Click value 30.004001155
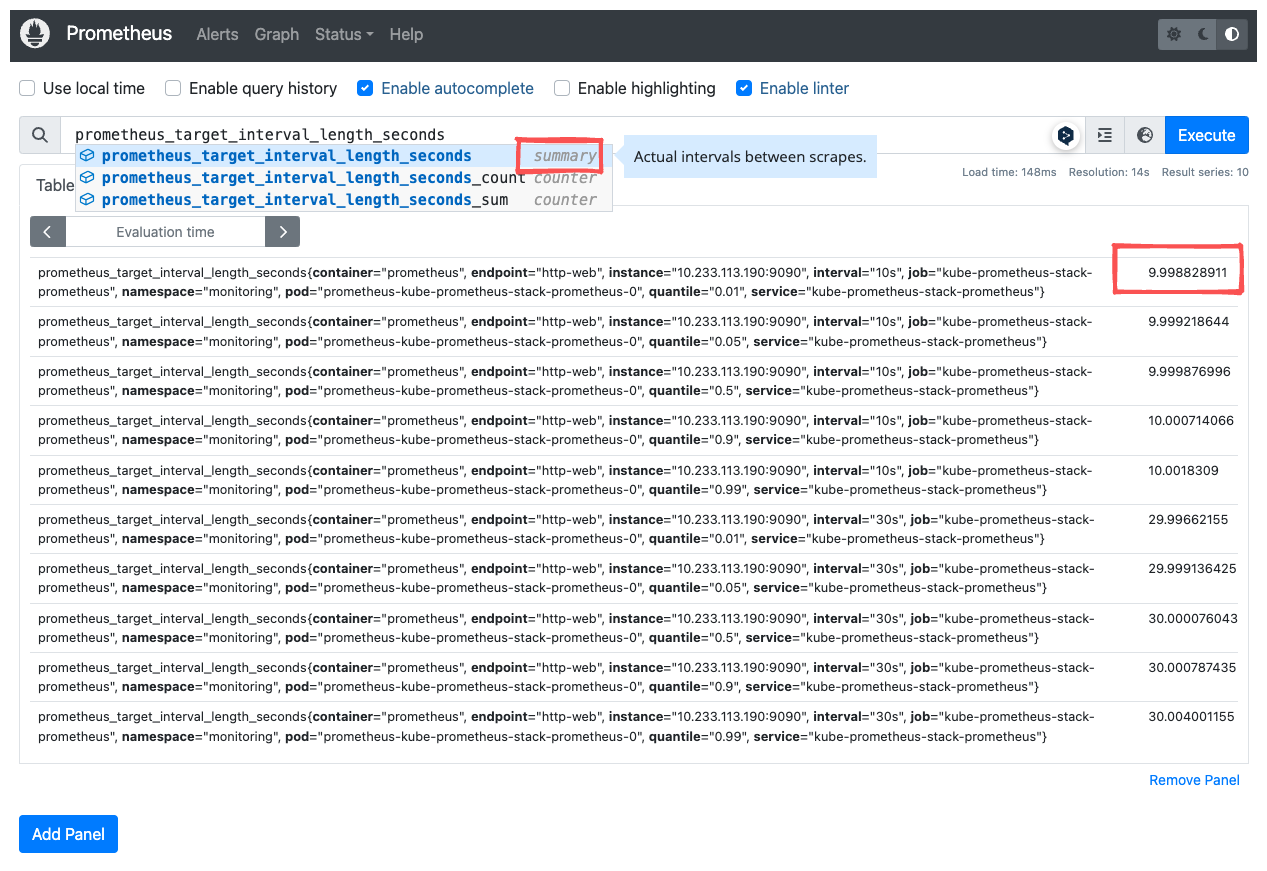Screen dimensions: 1267x871 (x=1191, y=716)
